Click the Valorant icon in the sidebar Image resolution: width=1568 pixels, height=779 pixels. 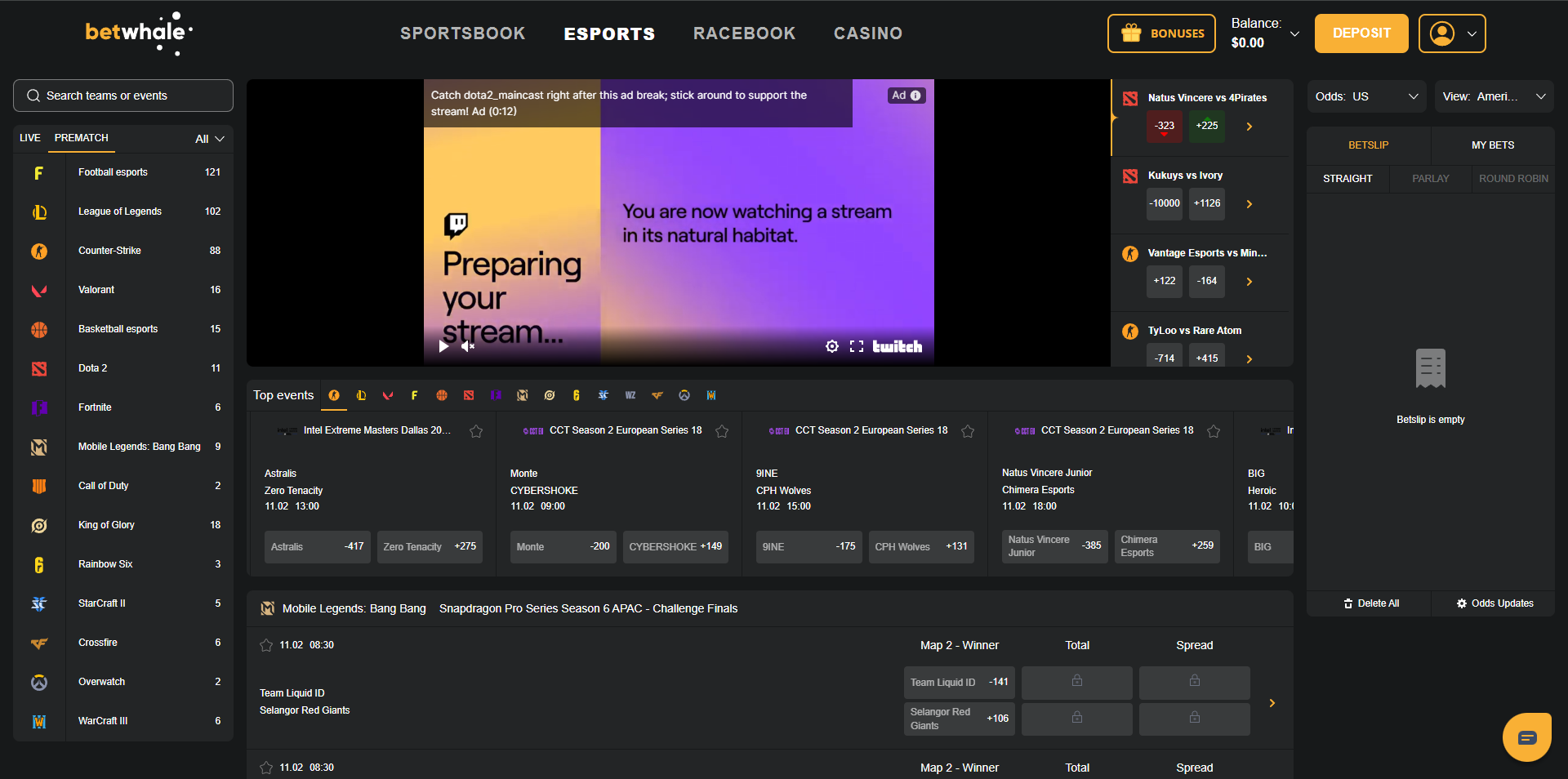coord(39,290)
